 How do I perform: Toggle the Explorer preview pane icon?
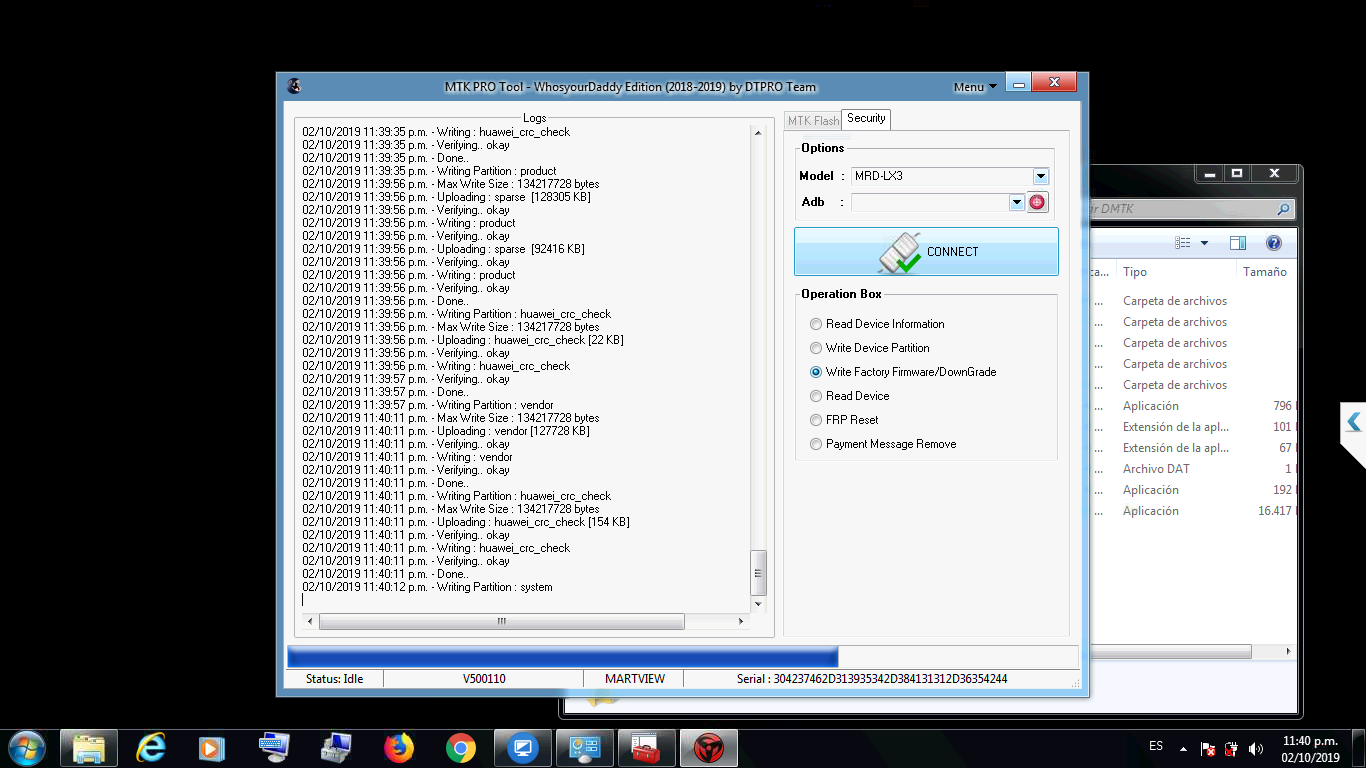coord(1238,243)
